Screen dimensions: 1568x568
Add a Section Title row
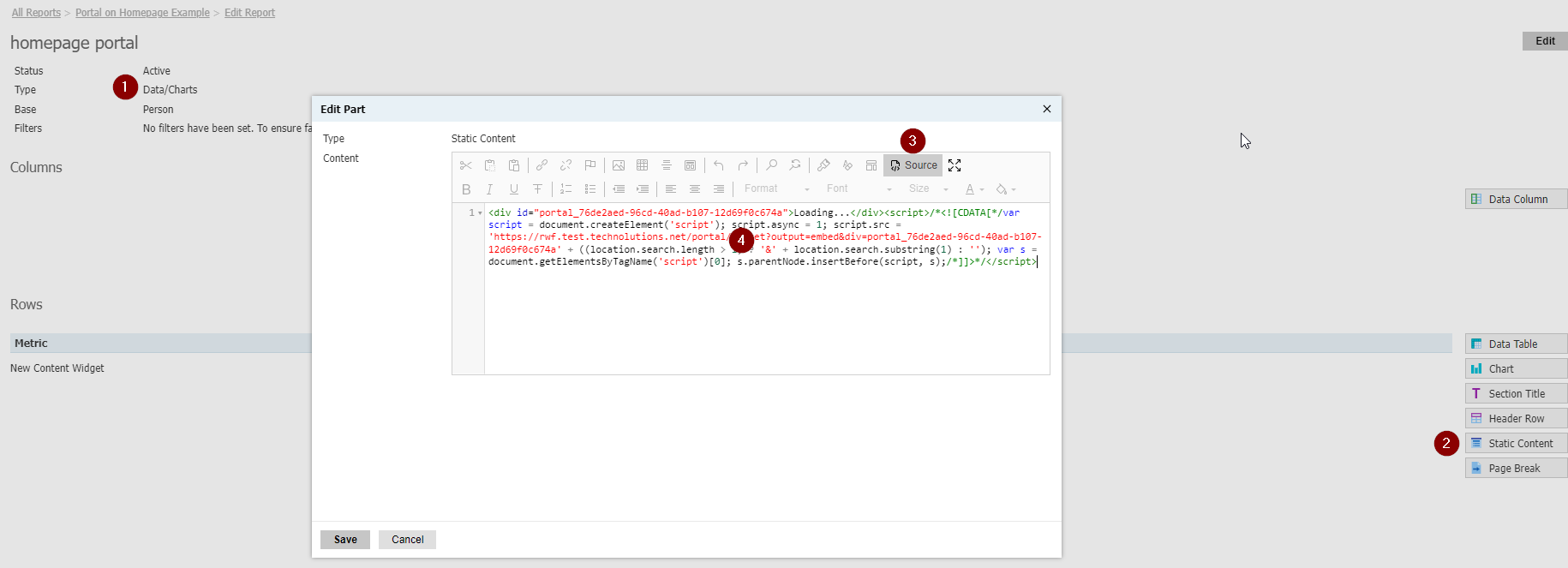click(x=1517, y=393)
